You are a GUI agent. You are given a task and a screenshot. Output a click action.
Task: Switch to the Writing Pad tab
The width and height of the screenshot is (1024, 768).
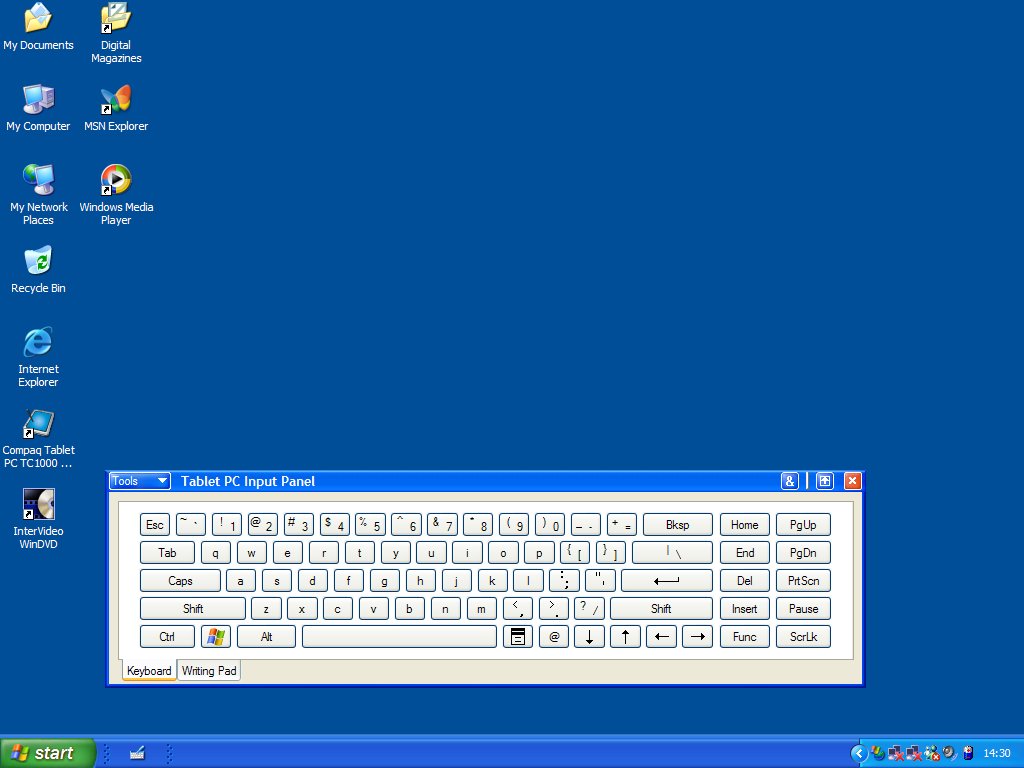point(209,671)
